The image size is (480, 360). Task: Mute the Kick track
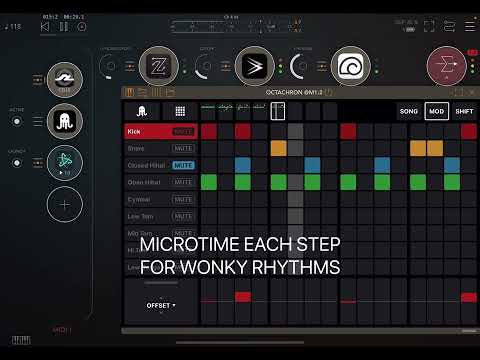pyautogui.click(x=183, y=132)
